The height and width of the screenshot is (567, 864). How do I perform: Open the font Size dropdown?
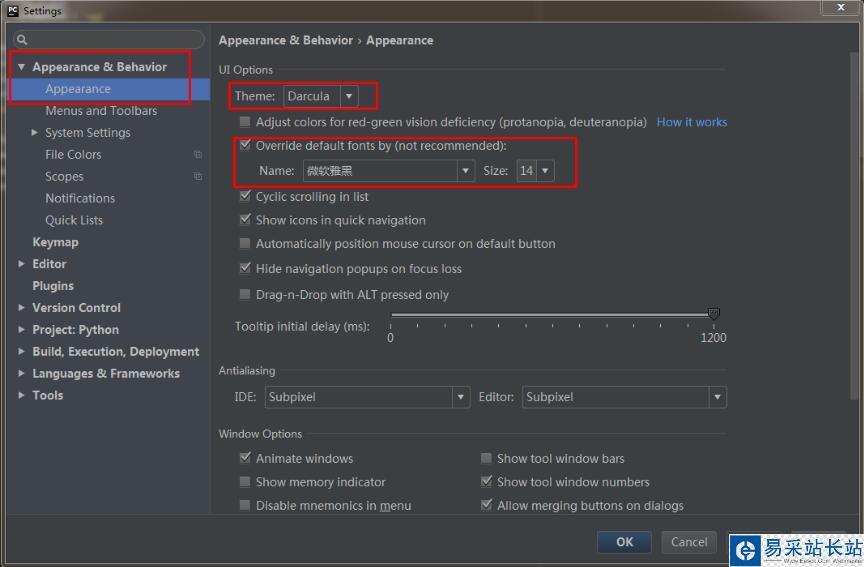click(x=545, y=171)
